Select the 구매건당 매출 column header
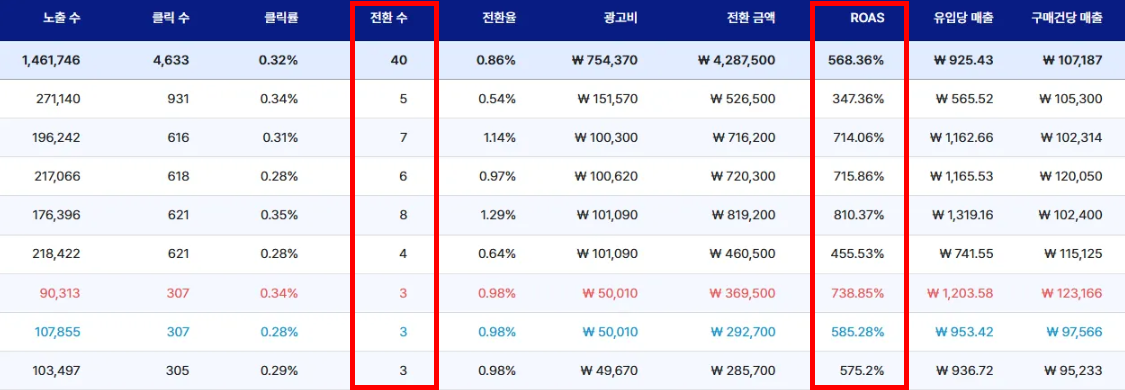1125x390 pixels. tap(1066, 19)
